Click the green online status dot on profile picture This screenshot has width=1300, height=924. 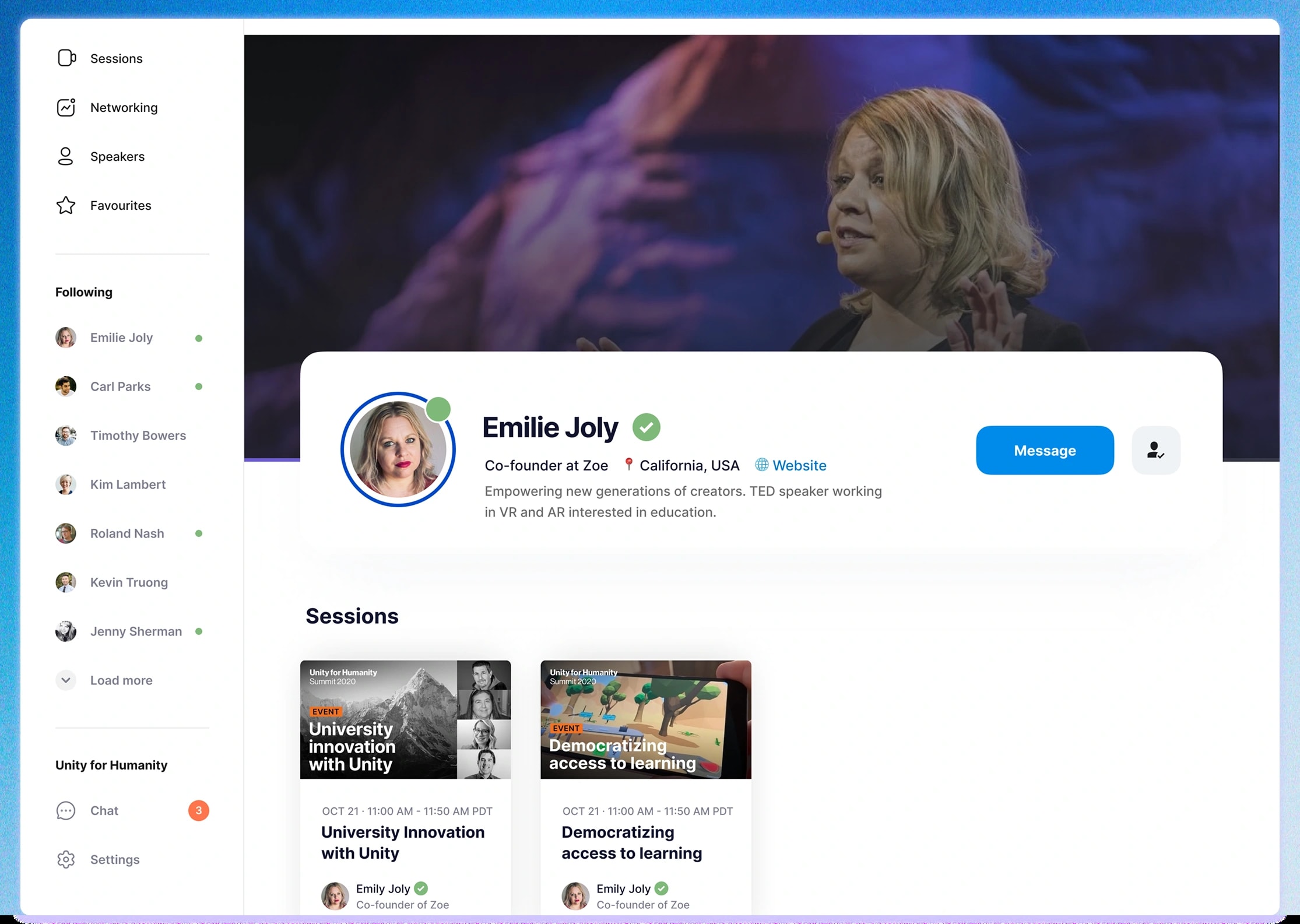(438, 409)
